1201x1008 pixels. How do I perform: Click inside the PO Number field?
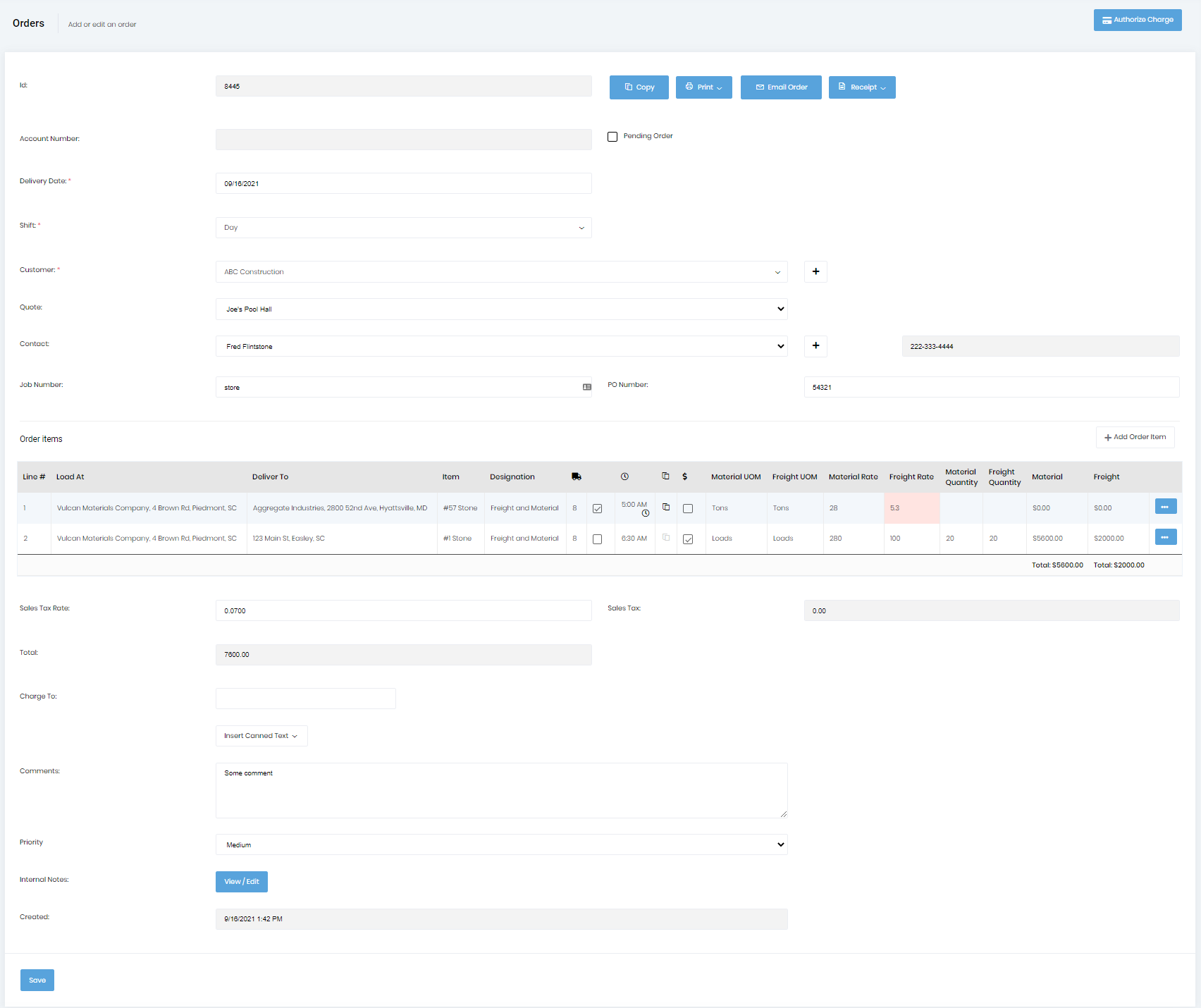pyautogui.click(x=990, y=386)
